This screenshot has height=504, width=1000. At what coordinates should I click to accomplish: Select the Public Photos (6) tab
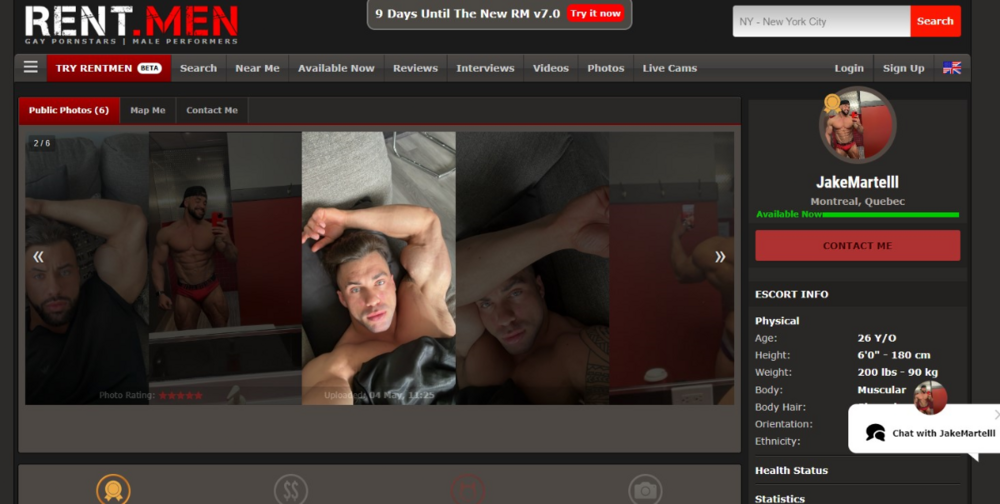[69, 110]
